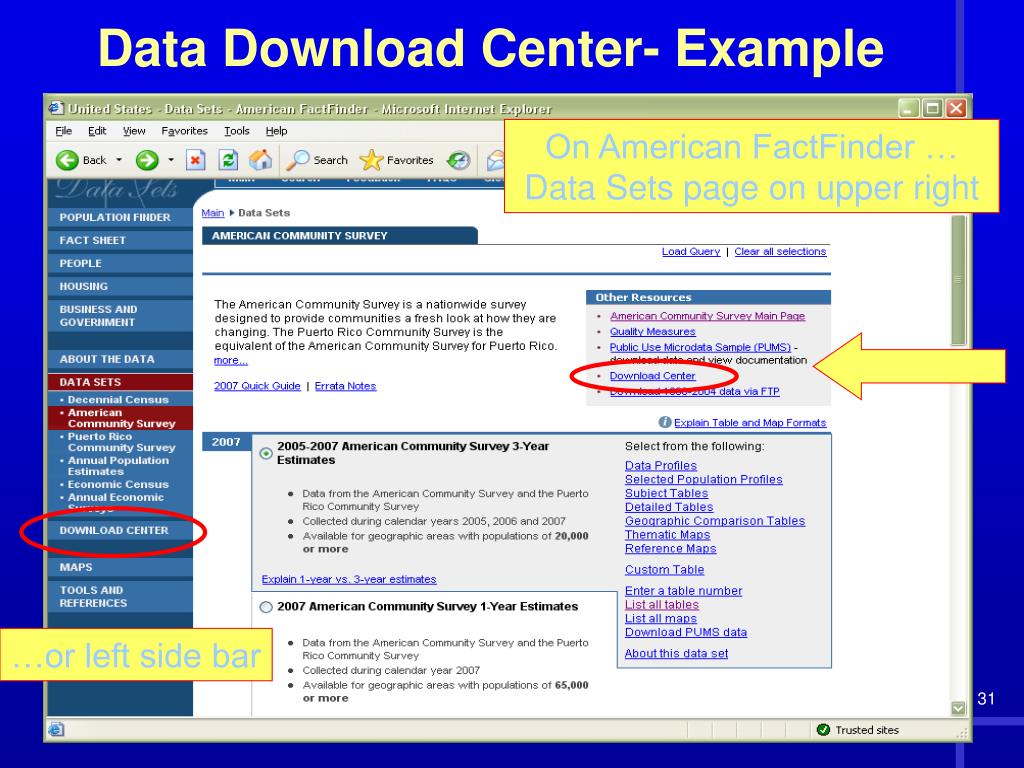1024x768 pixels.
Task: Open Geographic Comparison Tables link
Action: coord(714,521)
